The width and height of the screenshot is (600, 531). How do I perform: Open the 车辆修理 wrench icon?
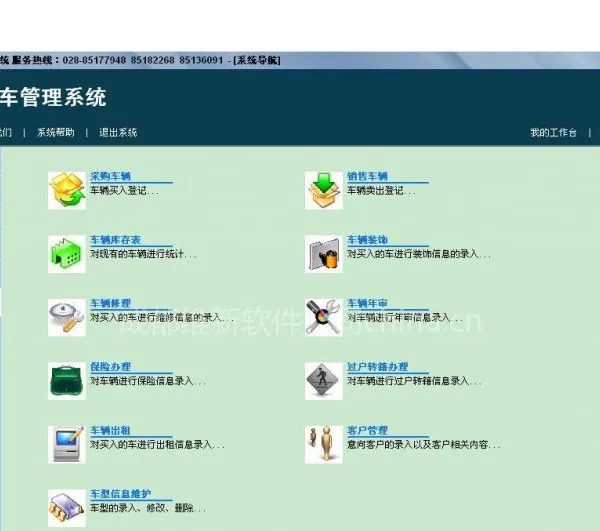[67, 317]
